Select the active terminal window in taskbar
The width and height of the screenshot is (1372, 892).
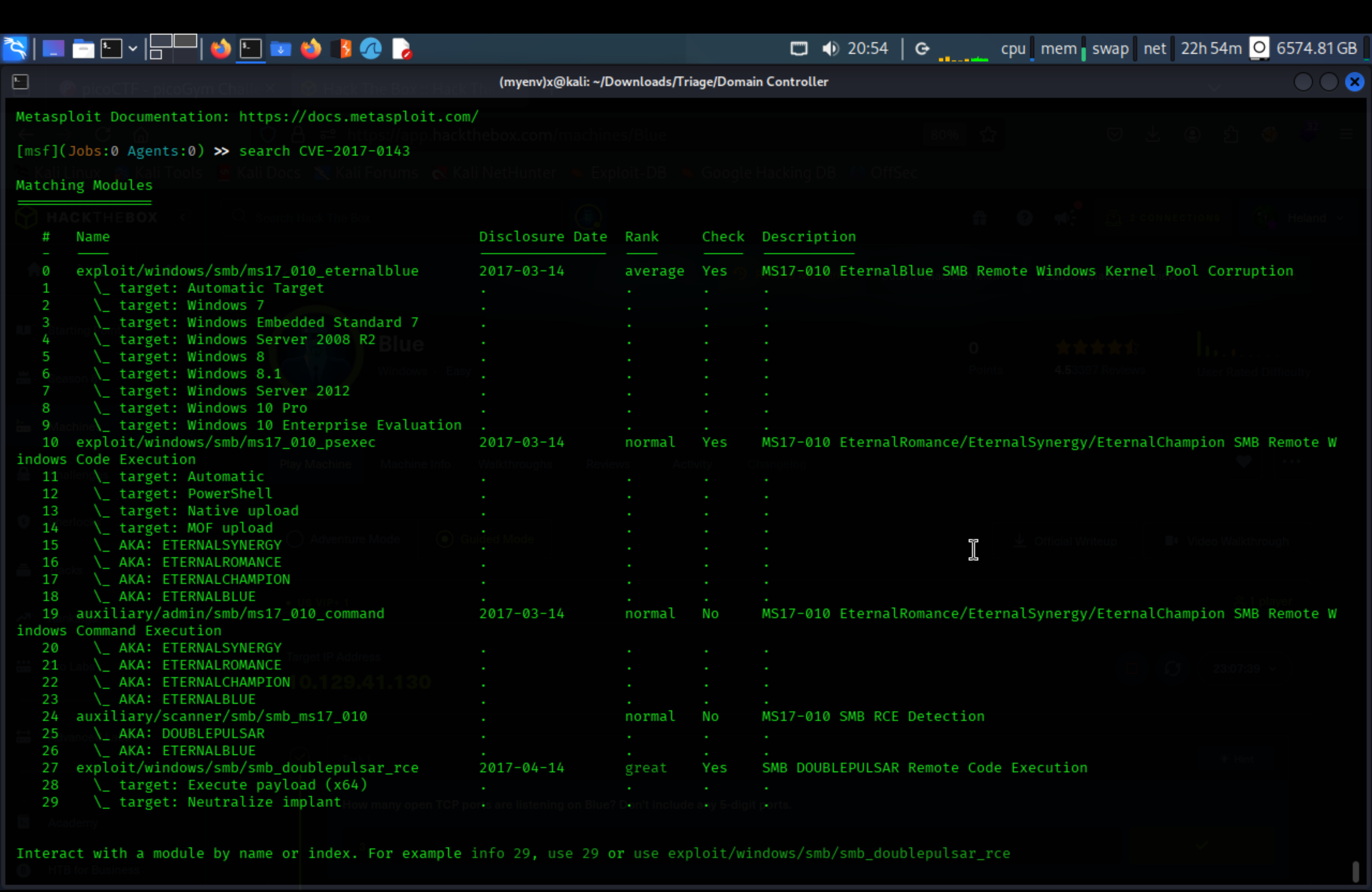click(x=251, y=49)
